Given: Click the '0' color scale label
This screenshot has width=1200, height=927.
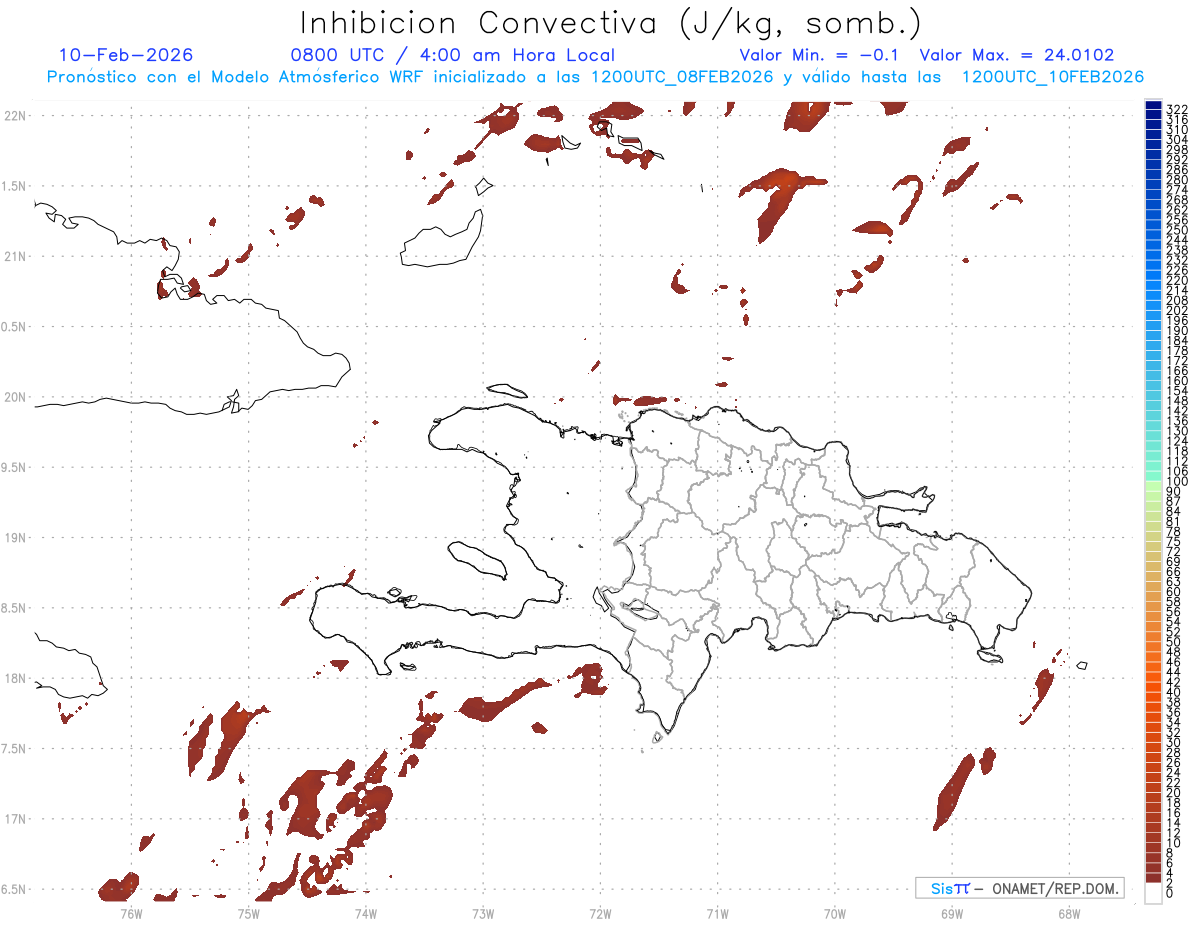Looking at the screenshot, I should pos(1170,893).
